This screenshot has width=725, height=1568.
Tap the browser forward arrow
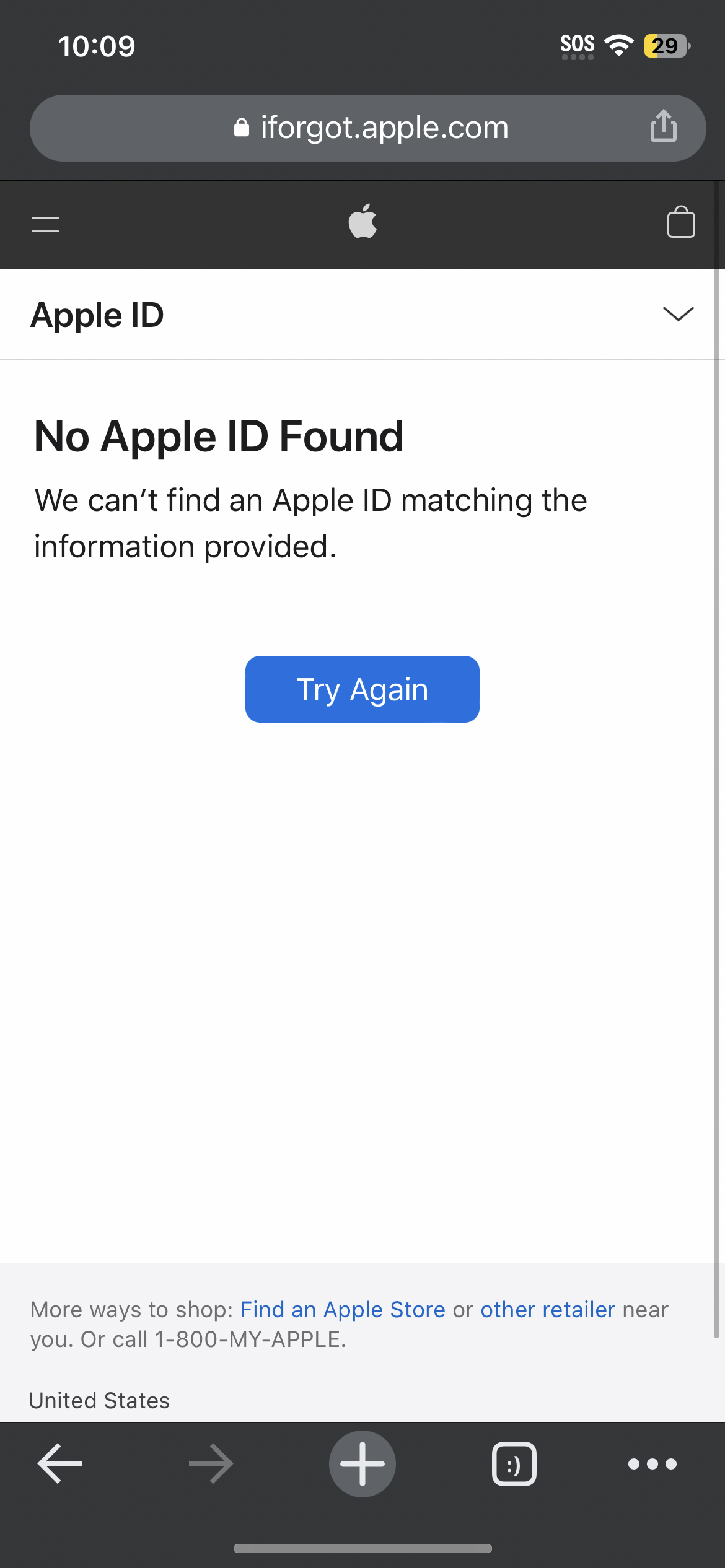pyautogui.click(x=211, y=1464)
